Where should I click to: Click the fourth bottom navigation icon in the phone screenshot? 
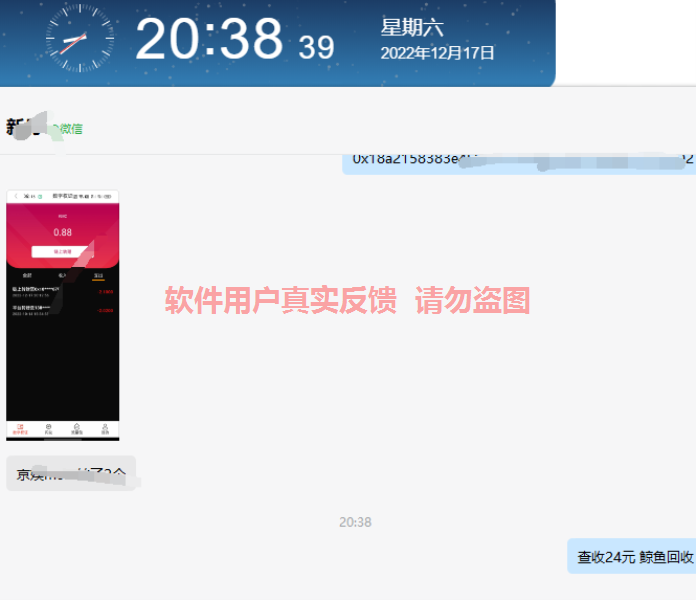(105, 429)
